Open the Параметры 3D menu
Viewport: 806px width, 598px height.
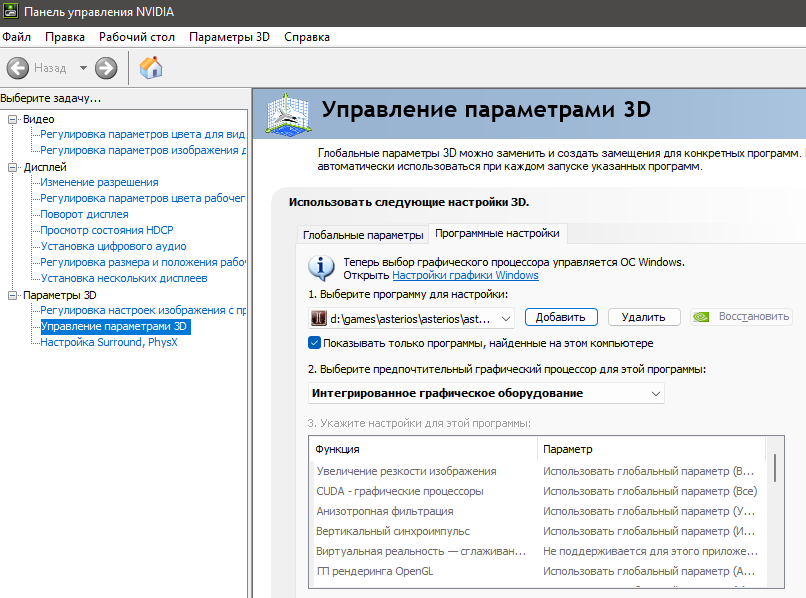tap(229, 37)
